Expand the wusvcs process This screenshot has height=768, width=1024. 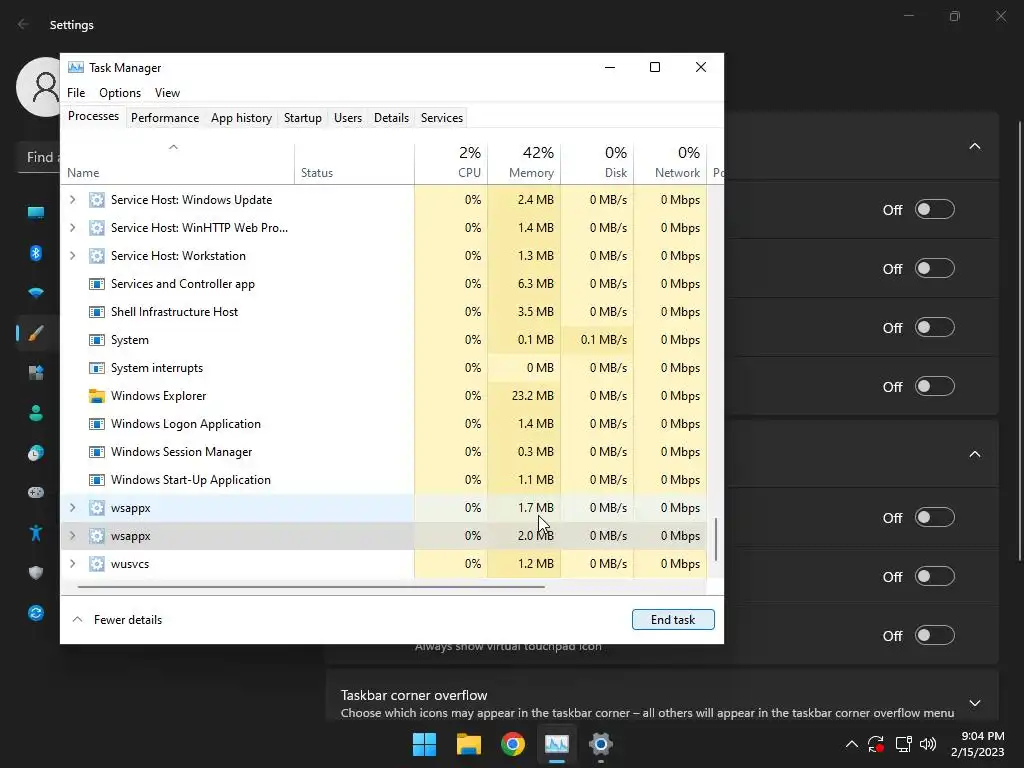(x=72, y=564)
